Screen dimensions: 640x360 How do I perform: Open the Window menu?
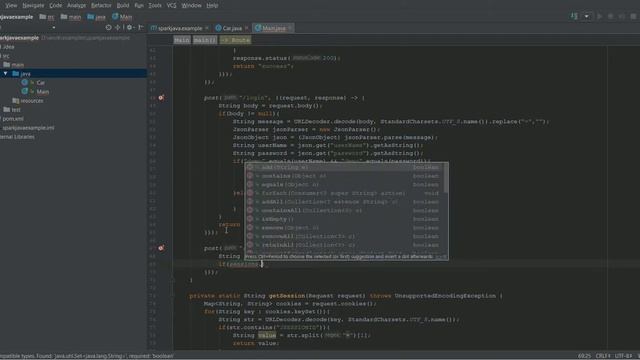click(191, 5)
